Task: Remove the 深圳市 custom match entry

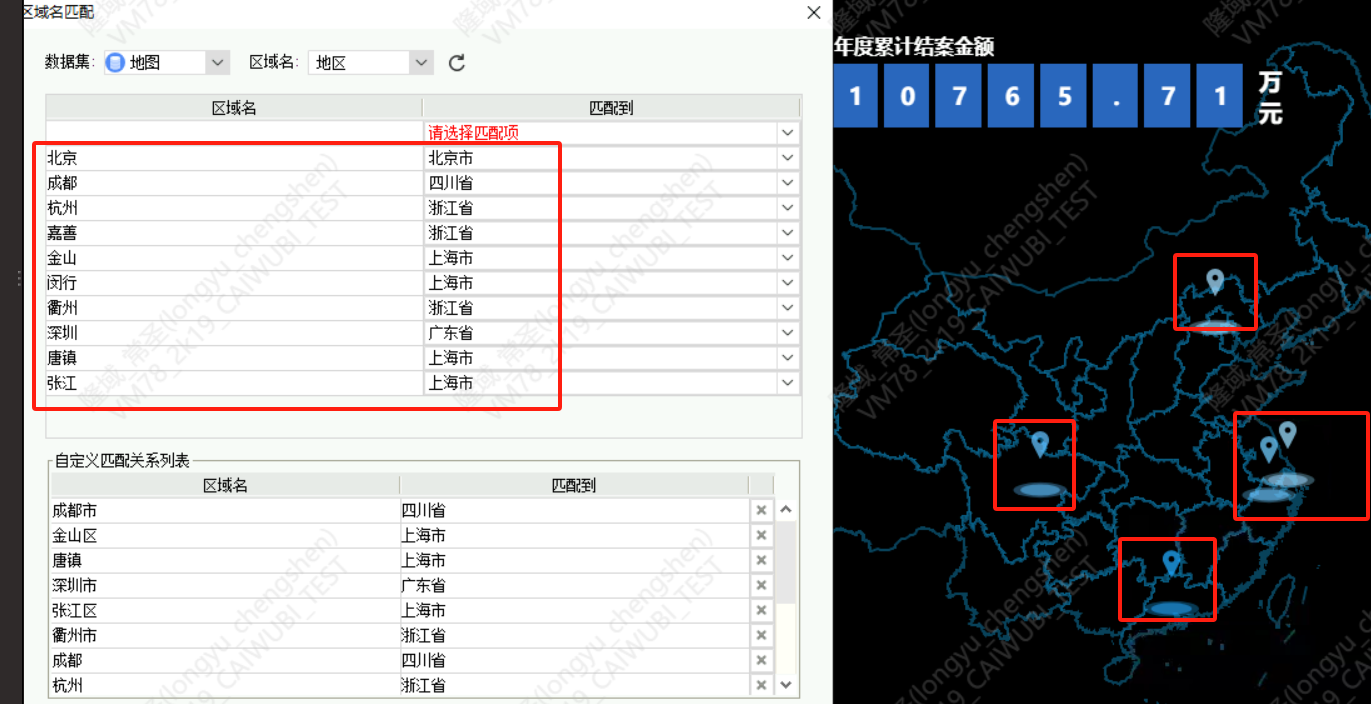Action: (761, 585)
